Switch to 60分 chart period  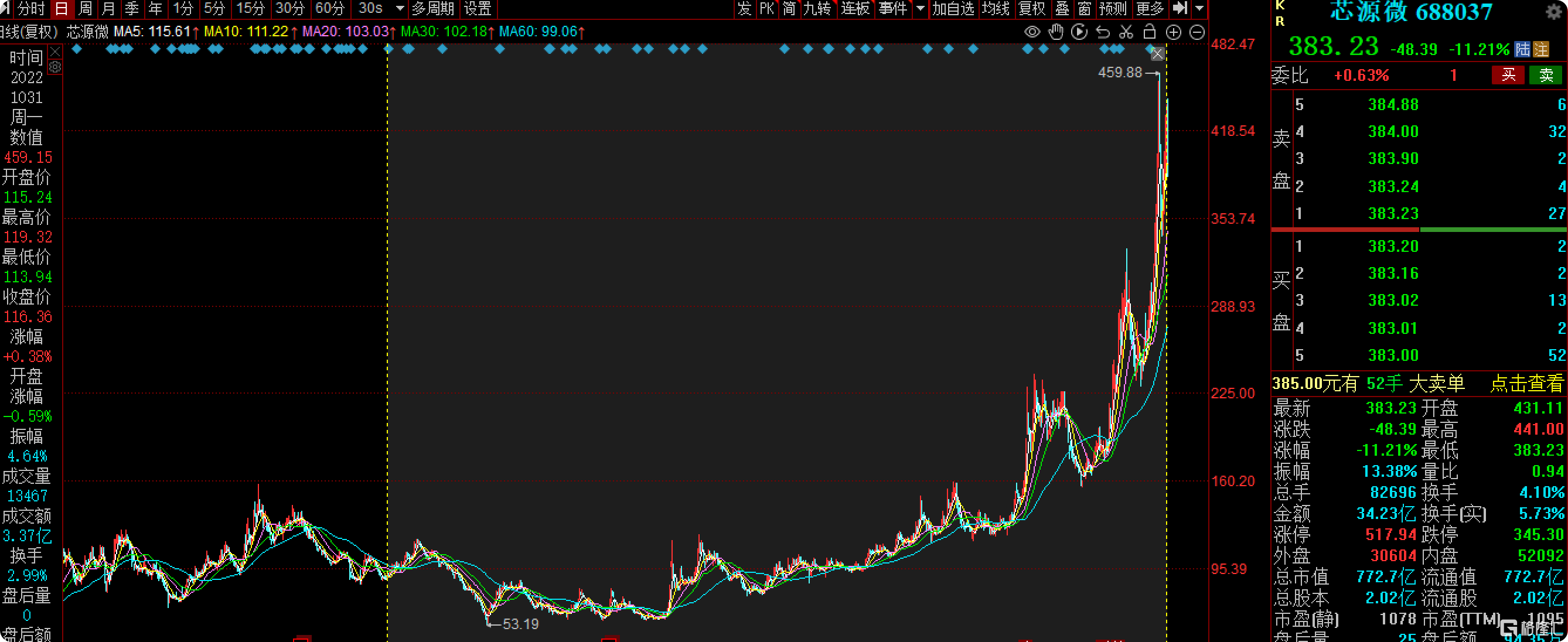(330, 9)
